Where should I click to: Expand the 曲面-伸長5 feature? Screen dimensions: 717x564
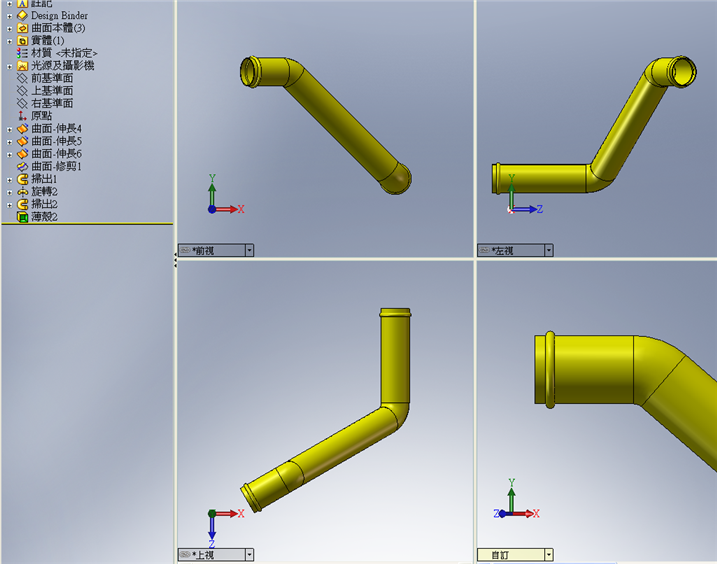coord(9,142)
